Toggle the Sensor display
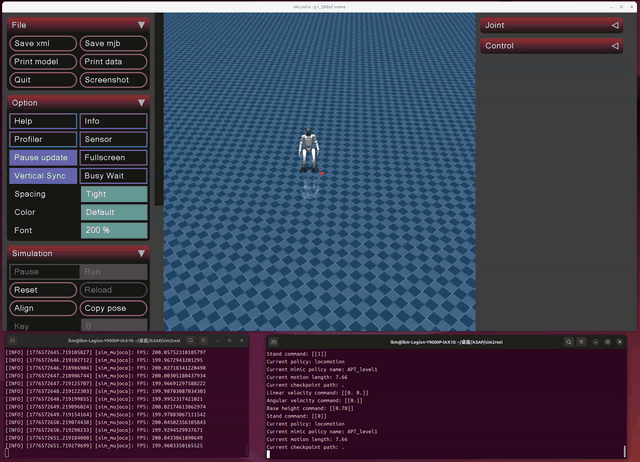This screenshot has width=640, height=462. coord(113,139)
